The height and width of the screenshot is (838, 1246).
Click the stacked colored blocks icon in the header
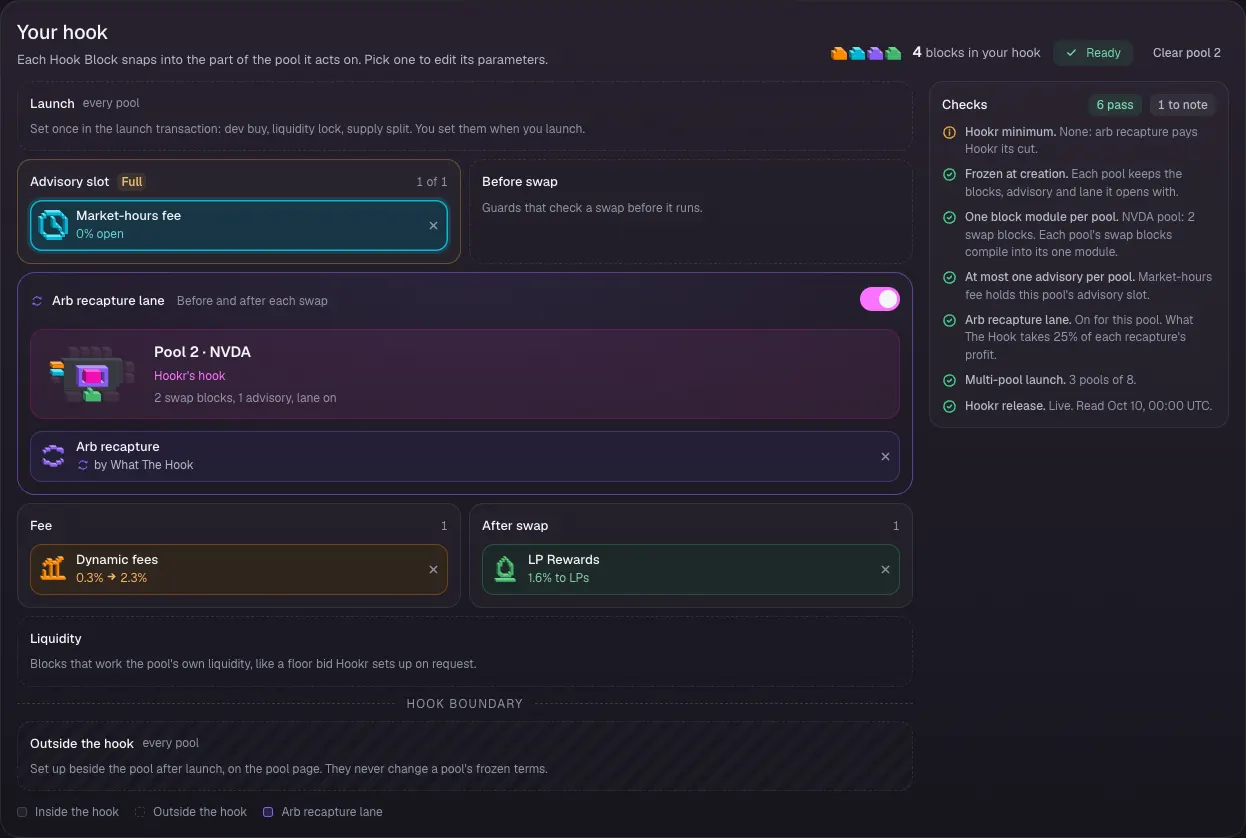click(x=867, y=53)
